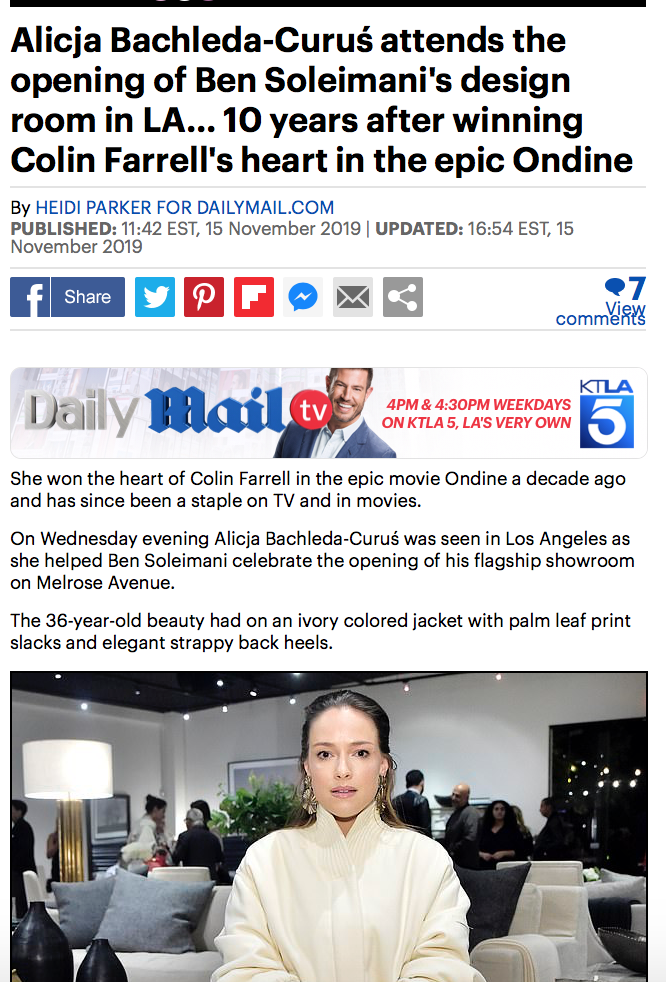The width and height of the screenshot is (666, 982).
Task: Click the published date line
Action: (x=186, y=229)
